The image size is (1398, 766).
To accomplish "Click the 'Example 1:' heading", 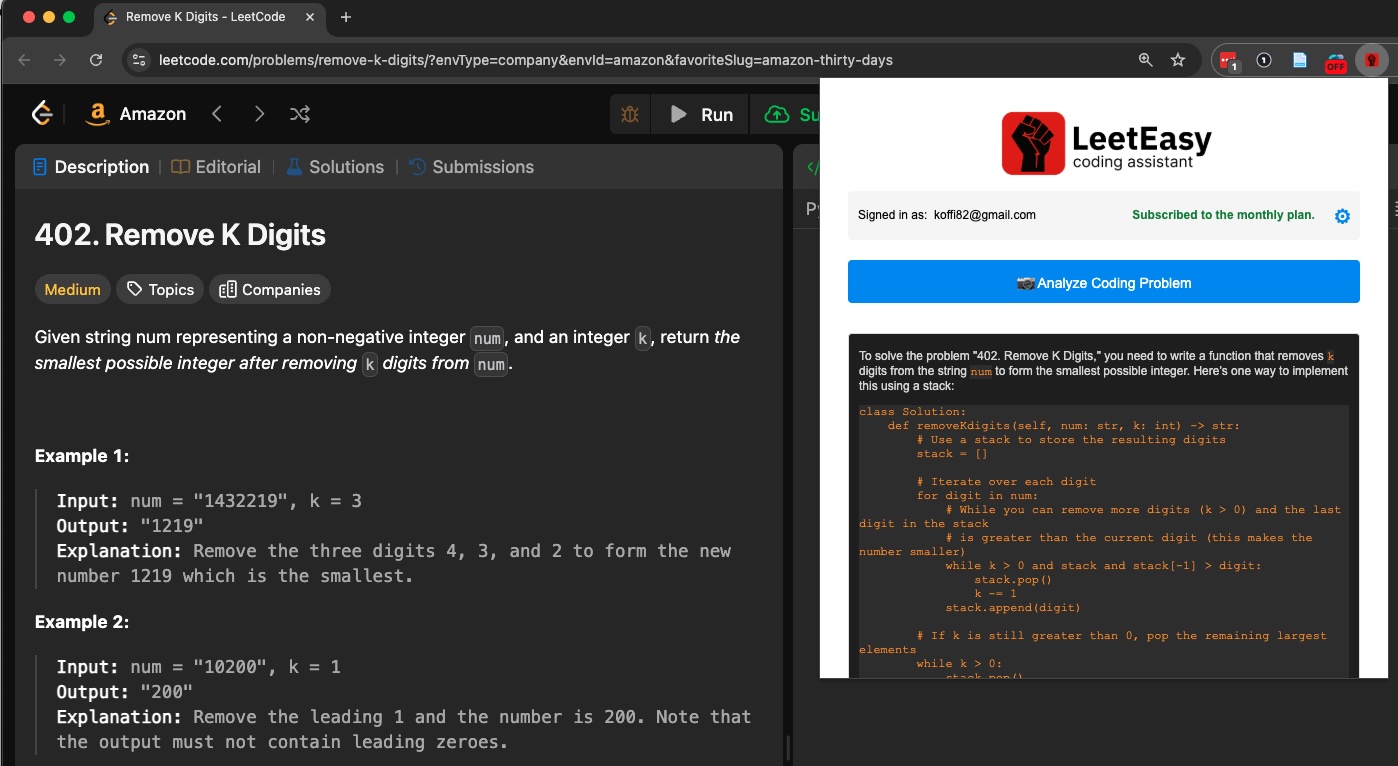I will [82, 456].
